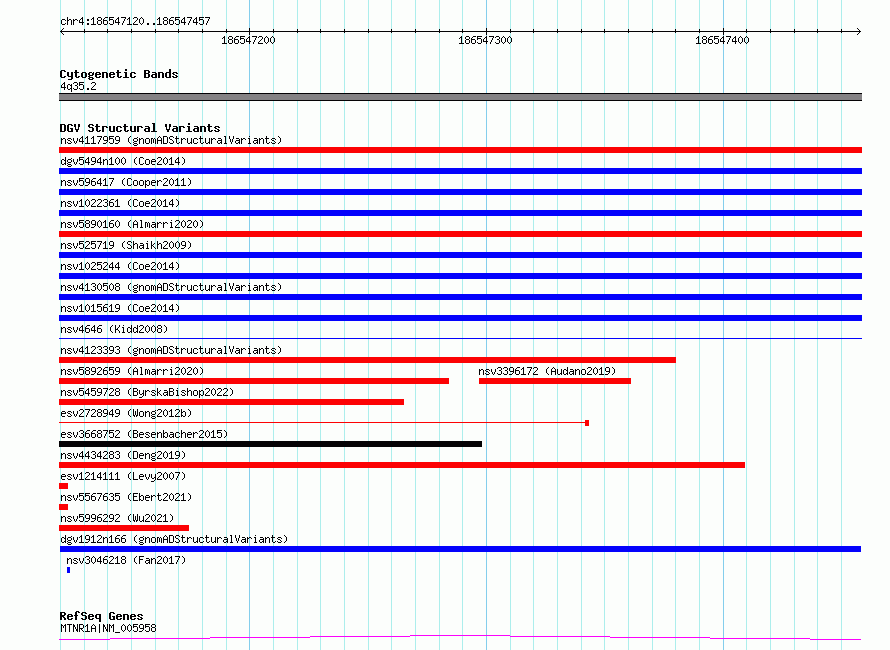The width and height of the screenshot is (890, 650).
Task: Click the red bar for nsv4123393
Action: tap(367, 360)
